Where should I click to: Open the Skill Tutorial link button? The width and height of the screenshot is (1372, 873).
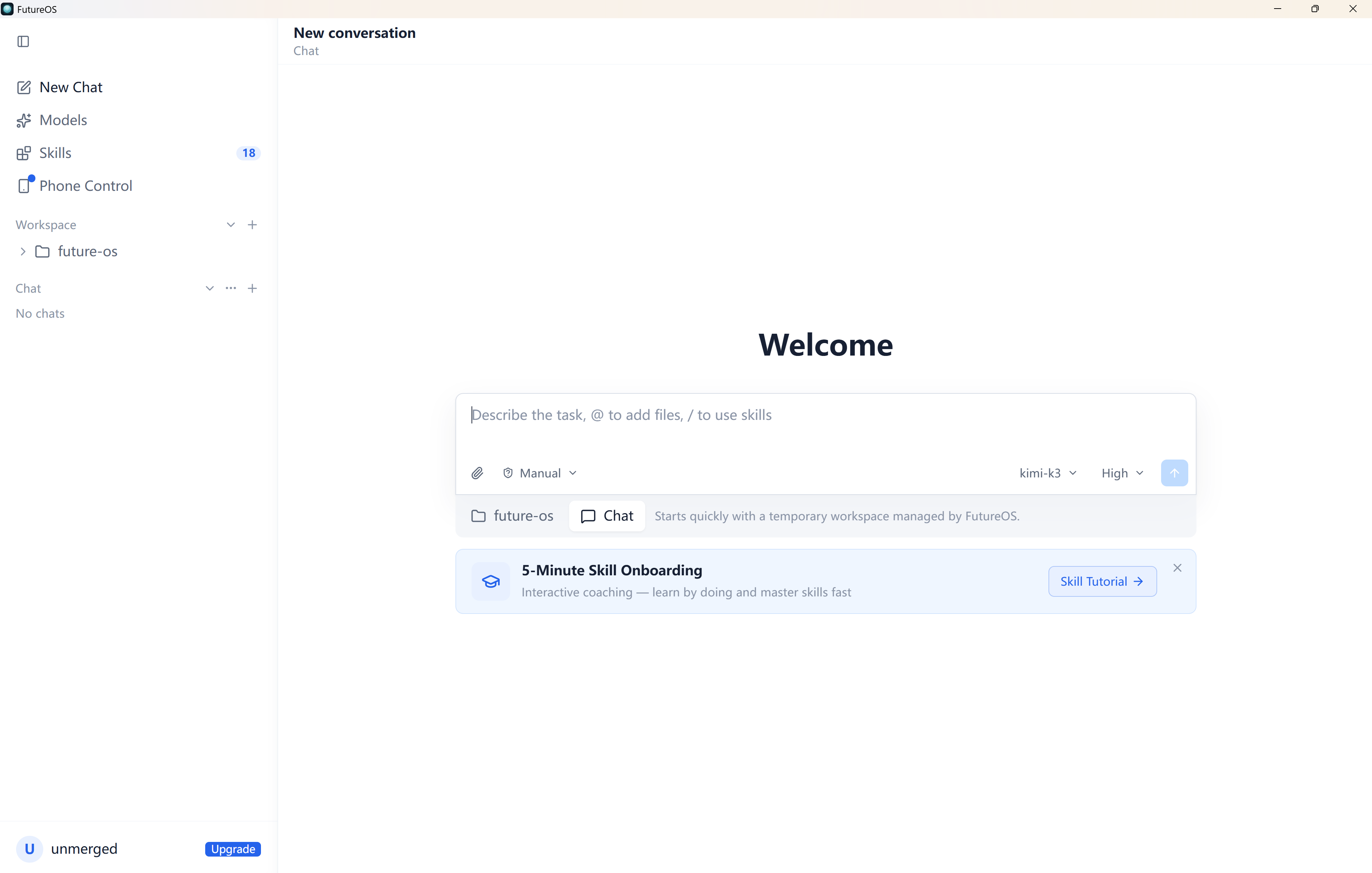pyautogui.click(x=1102, y=581)
